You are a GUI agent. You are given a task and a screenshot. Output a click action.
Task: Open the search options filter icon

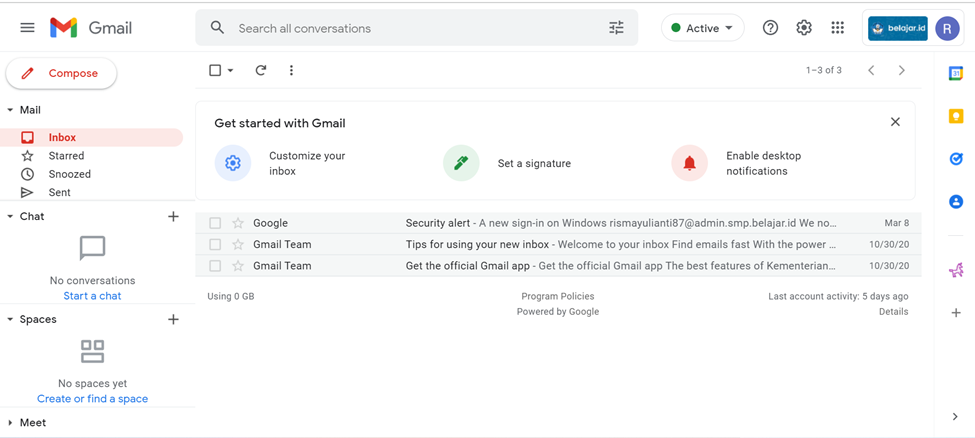click(x=616, y=28)
